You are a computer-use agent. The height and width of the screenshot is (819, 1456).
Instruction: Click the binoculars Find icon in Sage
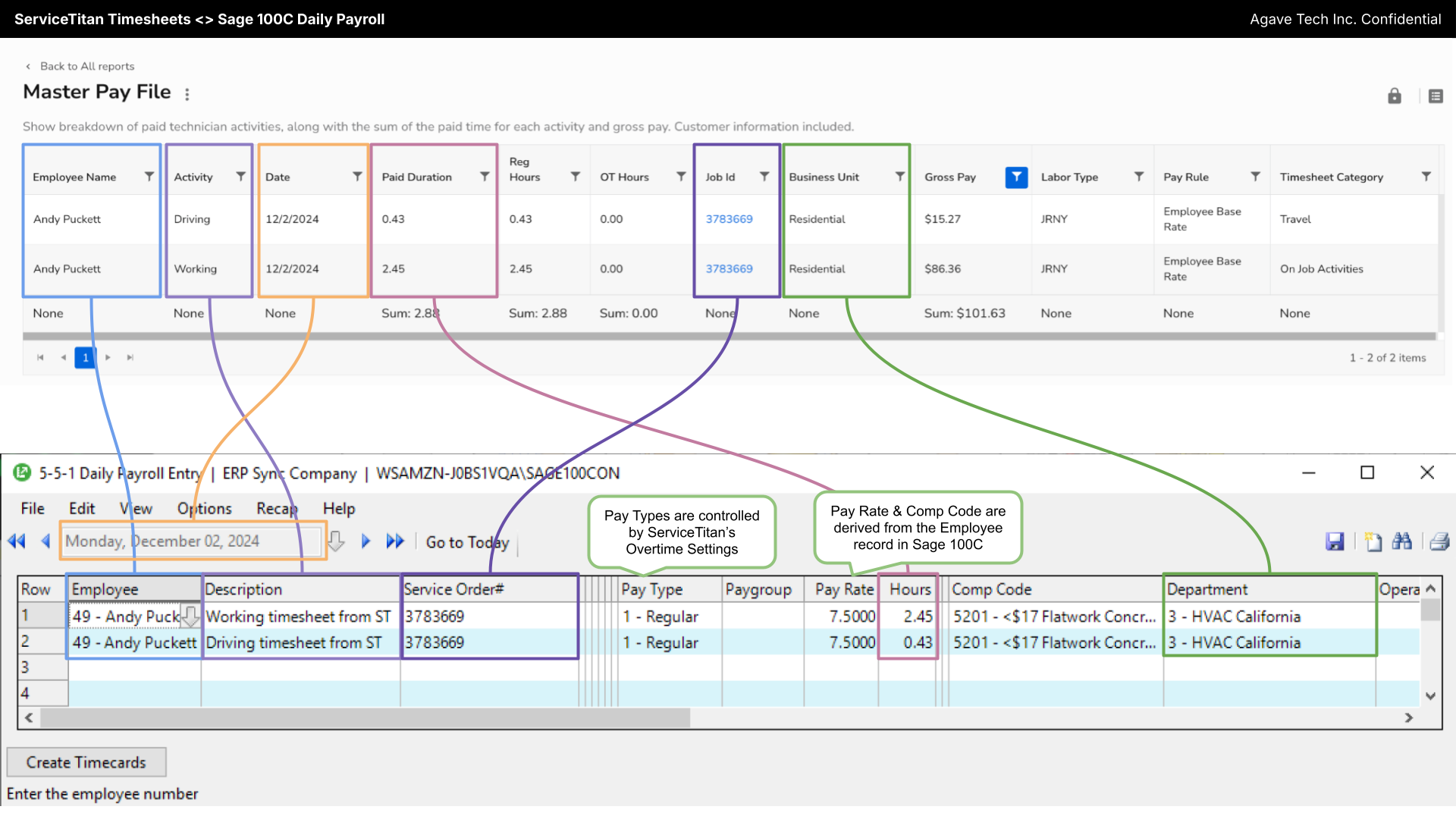point(1402,541)
